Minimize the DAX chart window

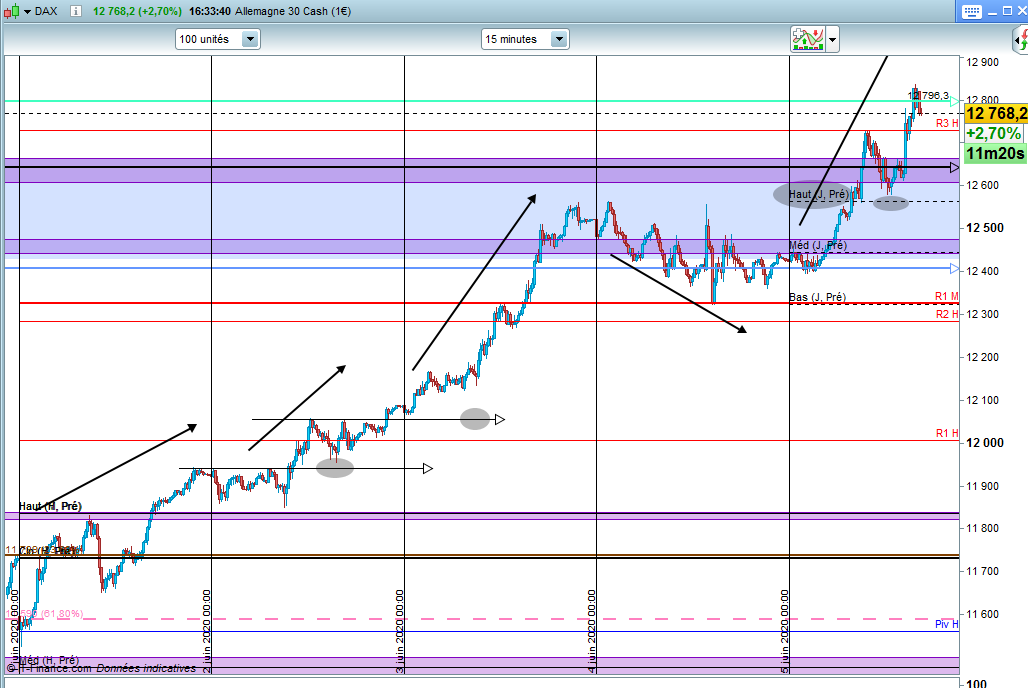(993, 12)
